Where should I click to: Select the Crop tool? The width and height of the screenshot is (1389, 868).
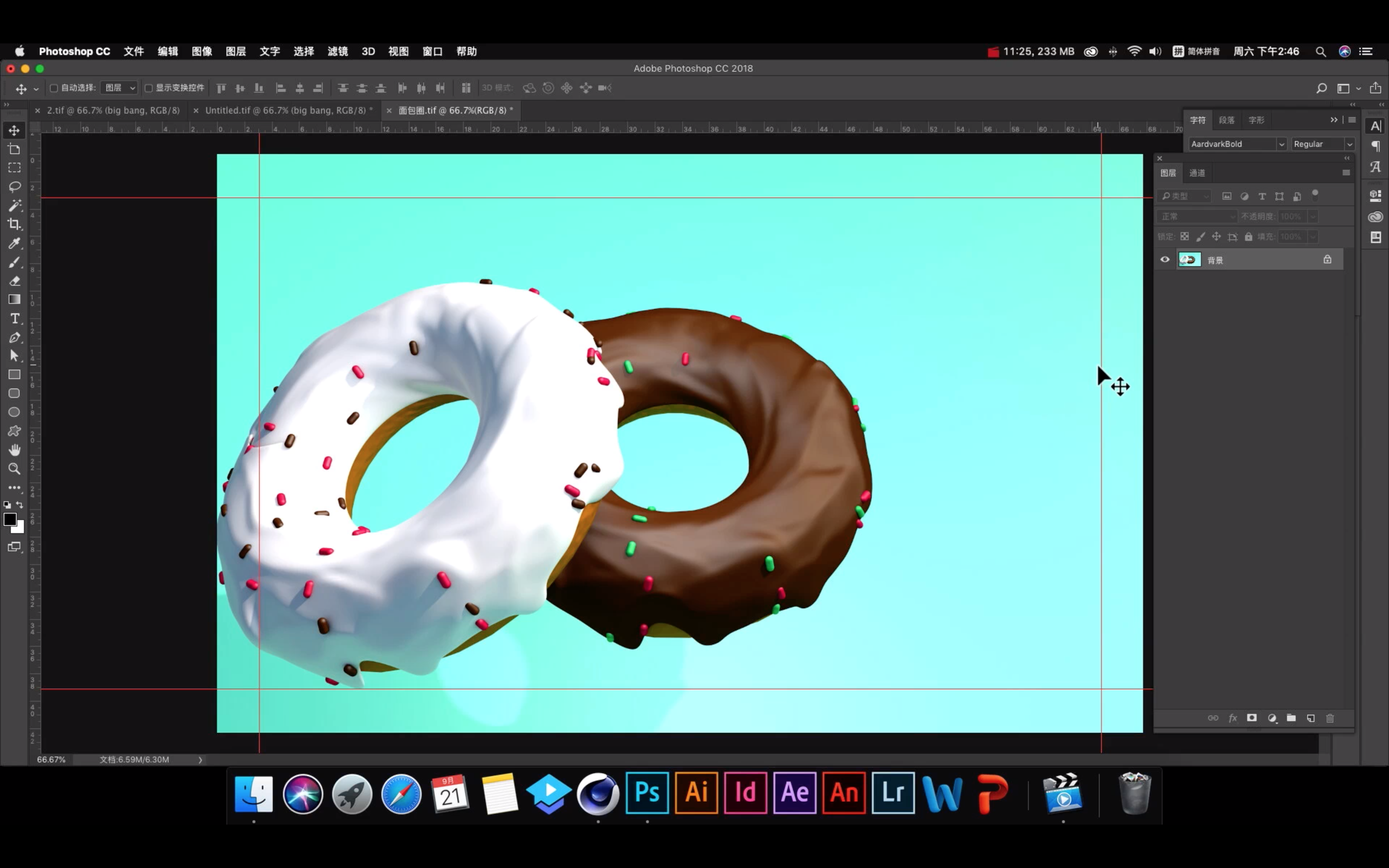(14, 224)
